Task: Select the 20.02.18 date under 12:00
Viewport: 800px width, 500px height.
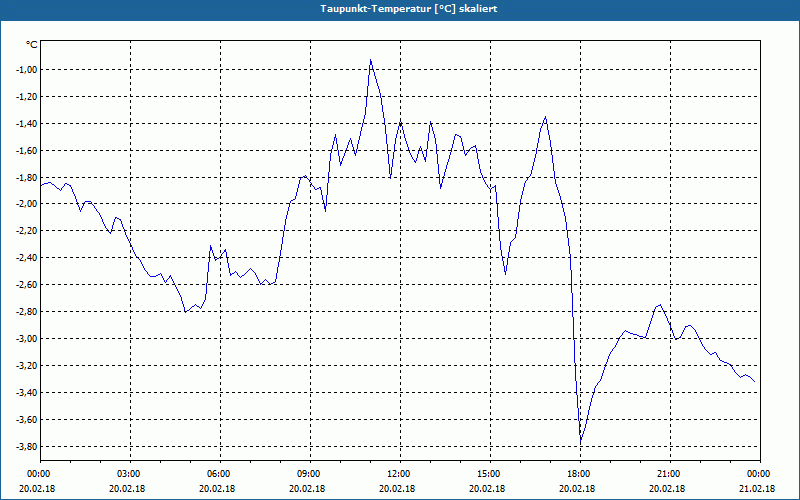Action: [397, 488]
